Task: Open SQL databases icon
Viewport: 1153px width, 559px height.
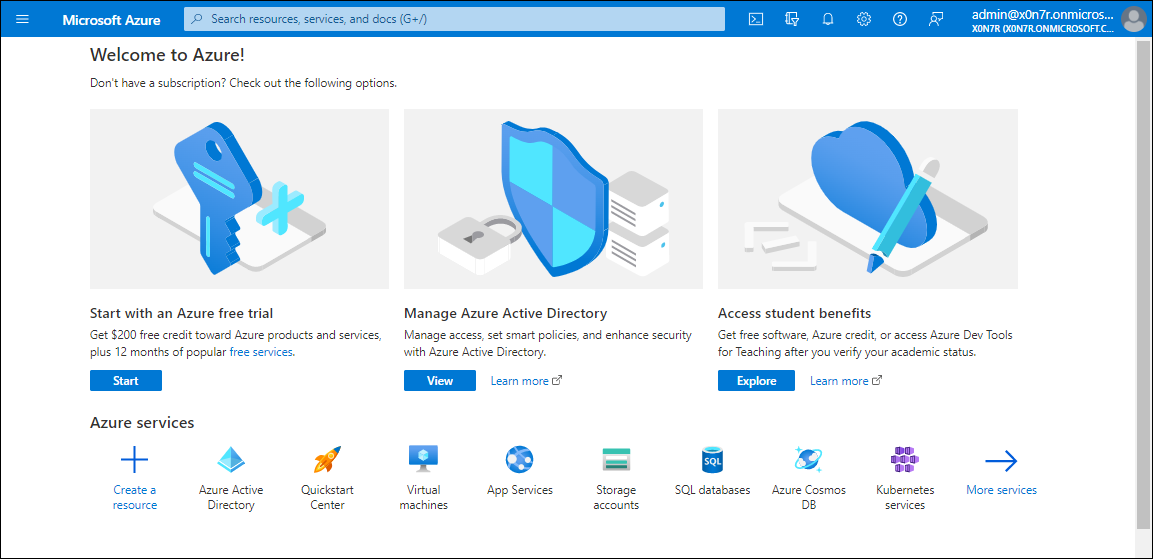Action: pyautogui.click(x=713, y=460)
